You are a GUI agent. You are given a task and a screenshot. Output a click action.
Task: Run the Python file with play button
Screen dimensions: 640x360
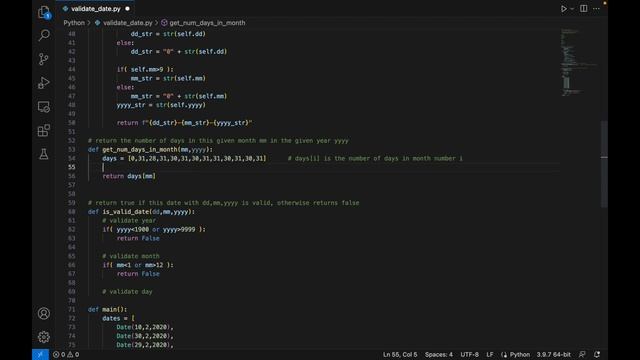click(x=564, y=9)
